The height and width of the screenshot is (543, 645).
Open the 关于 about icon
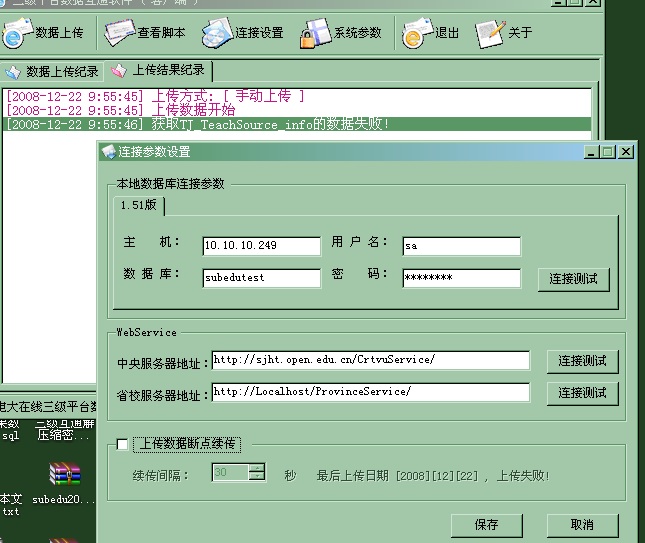tap(489, 34)
